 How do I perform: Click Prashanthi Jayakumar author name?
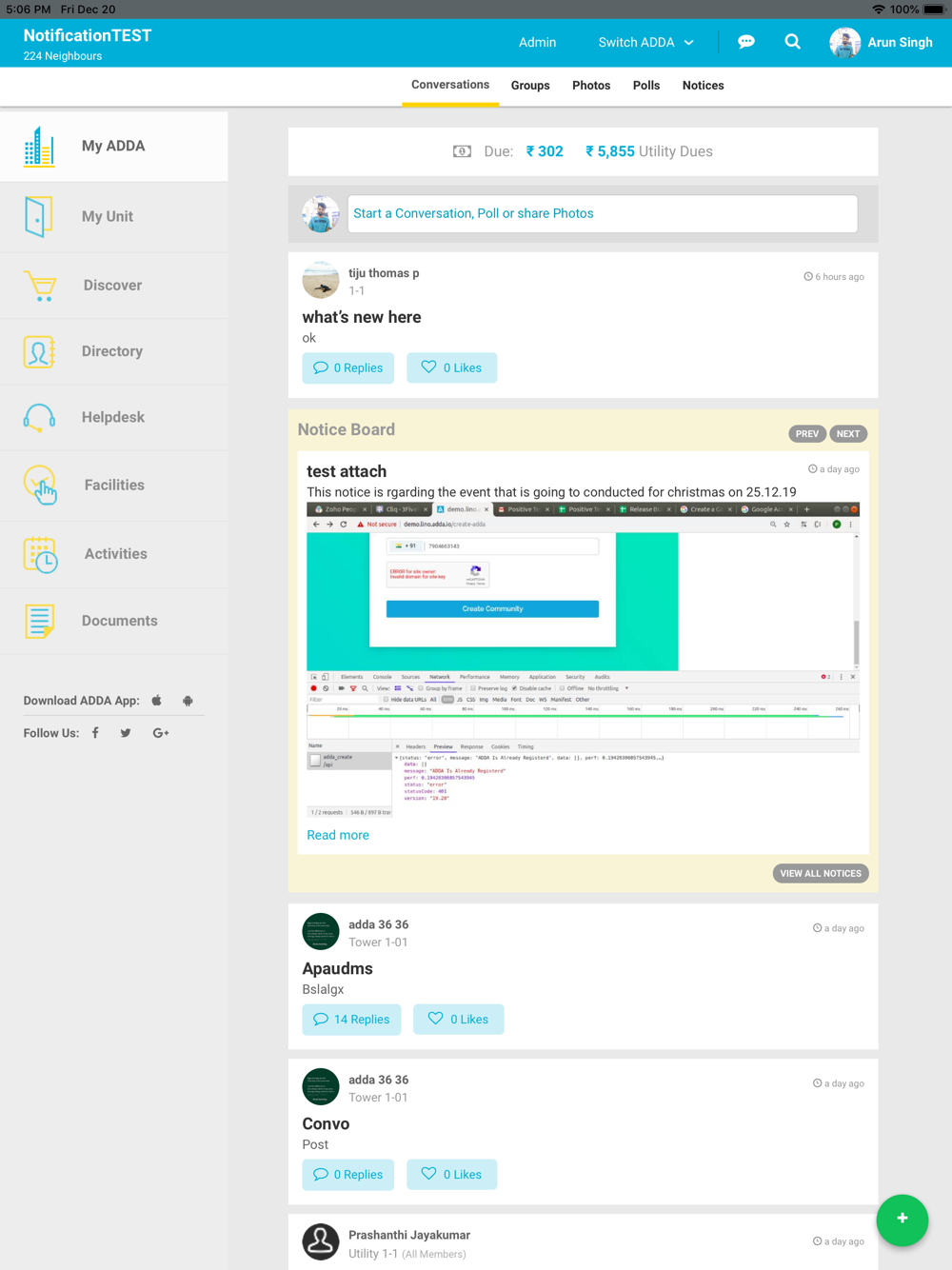(x=409, y=1236)
